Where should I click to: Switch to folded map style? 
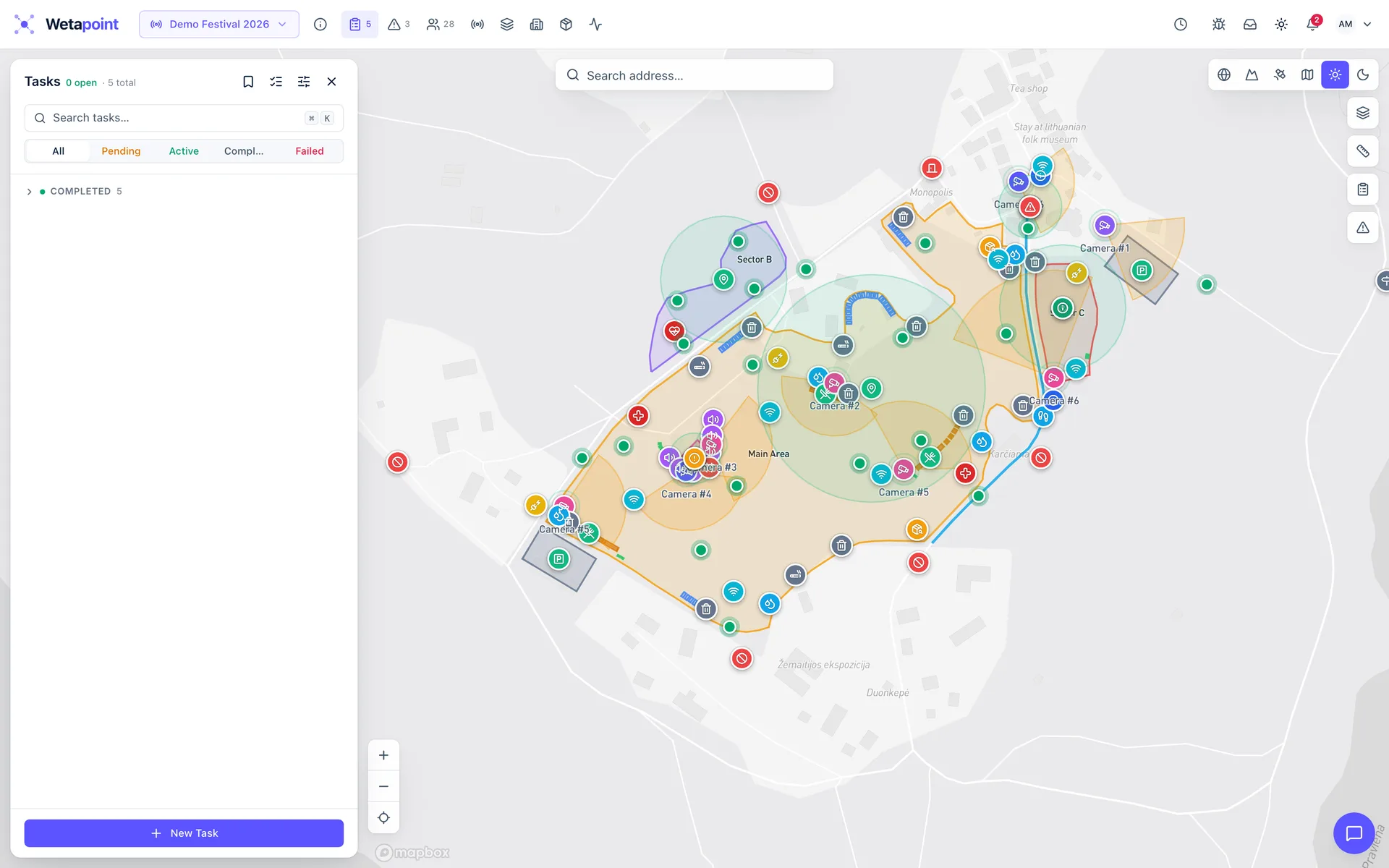point(1307,75)
